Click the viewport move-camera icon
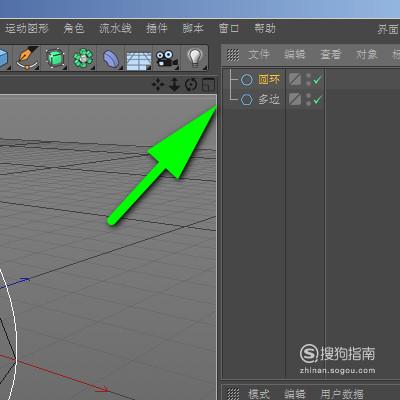Image resolution: width=400 pixels, height=400 pixels. pyautogui.click(x=158, y=85)
